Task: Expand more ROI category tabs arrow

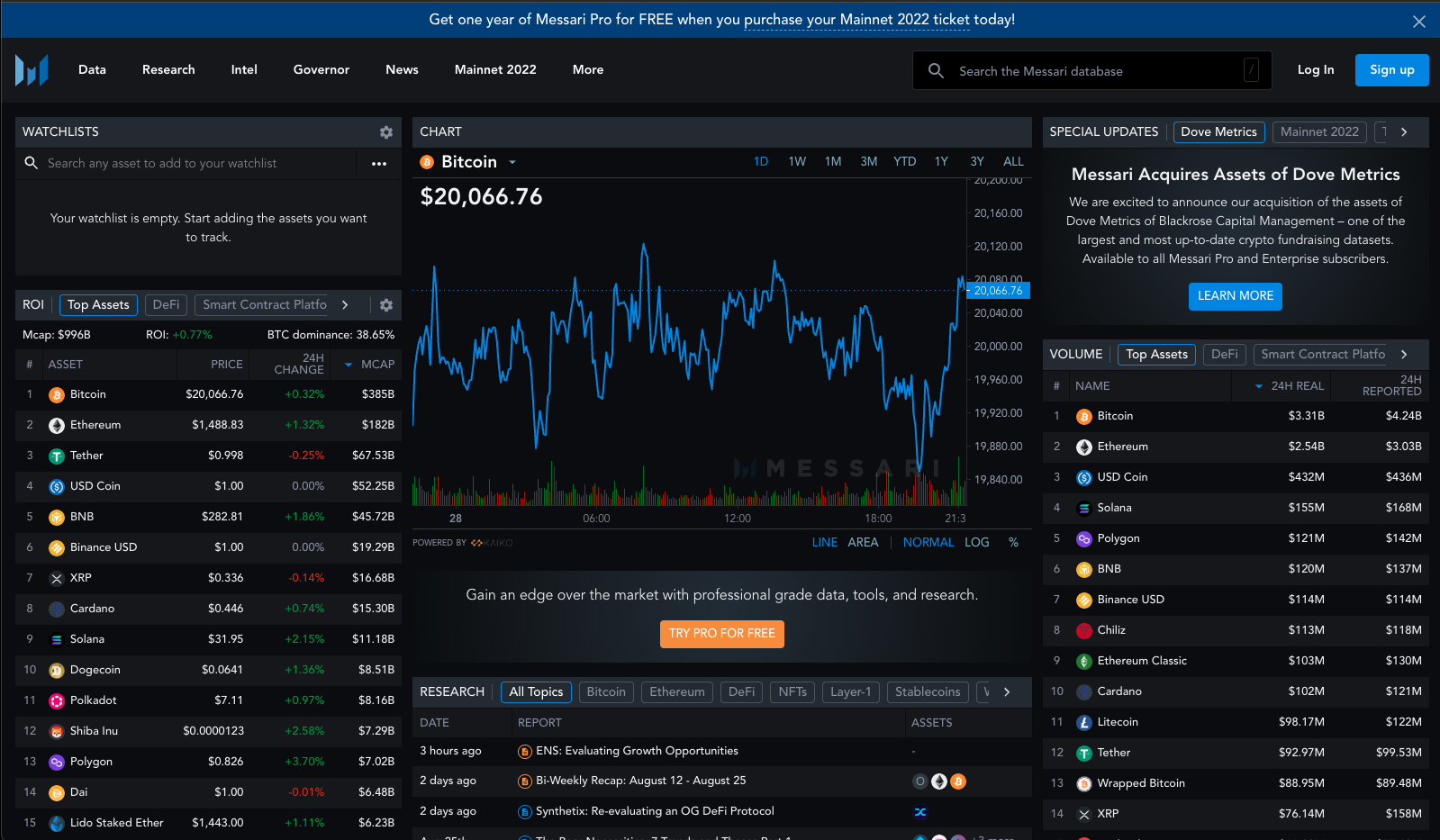Action: point(345,305)
